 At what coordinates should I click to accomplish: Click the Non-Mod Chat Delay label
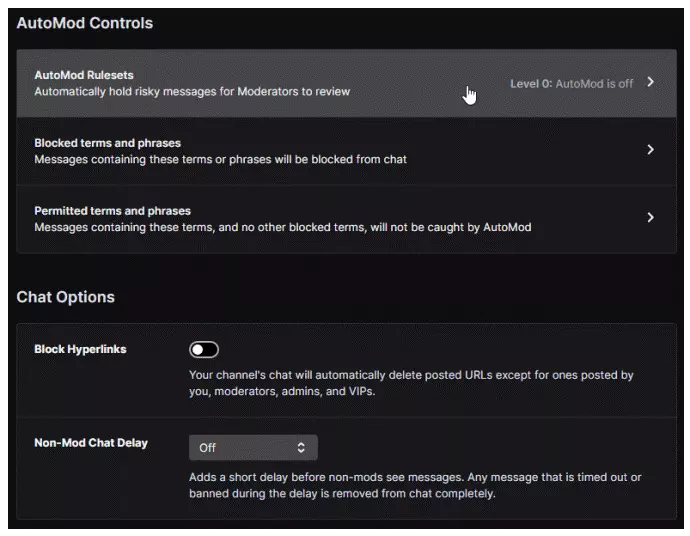point(91,443)
